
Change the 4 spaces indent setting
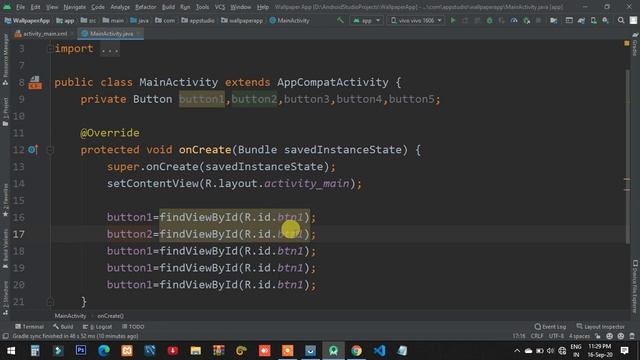coord(579,336)
